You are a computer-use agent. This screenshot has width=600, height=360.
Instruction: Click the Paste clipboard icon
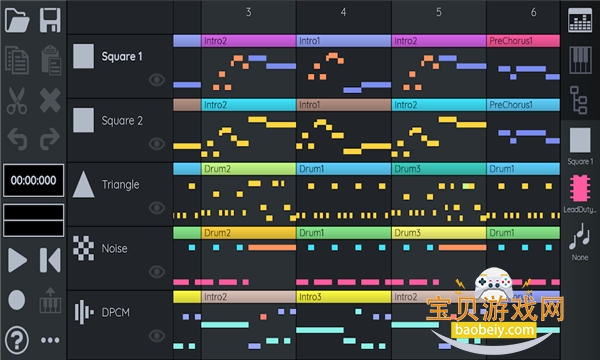click(51, 59)
